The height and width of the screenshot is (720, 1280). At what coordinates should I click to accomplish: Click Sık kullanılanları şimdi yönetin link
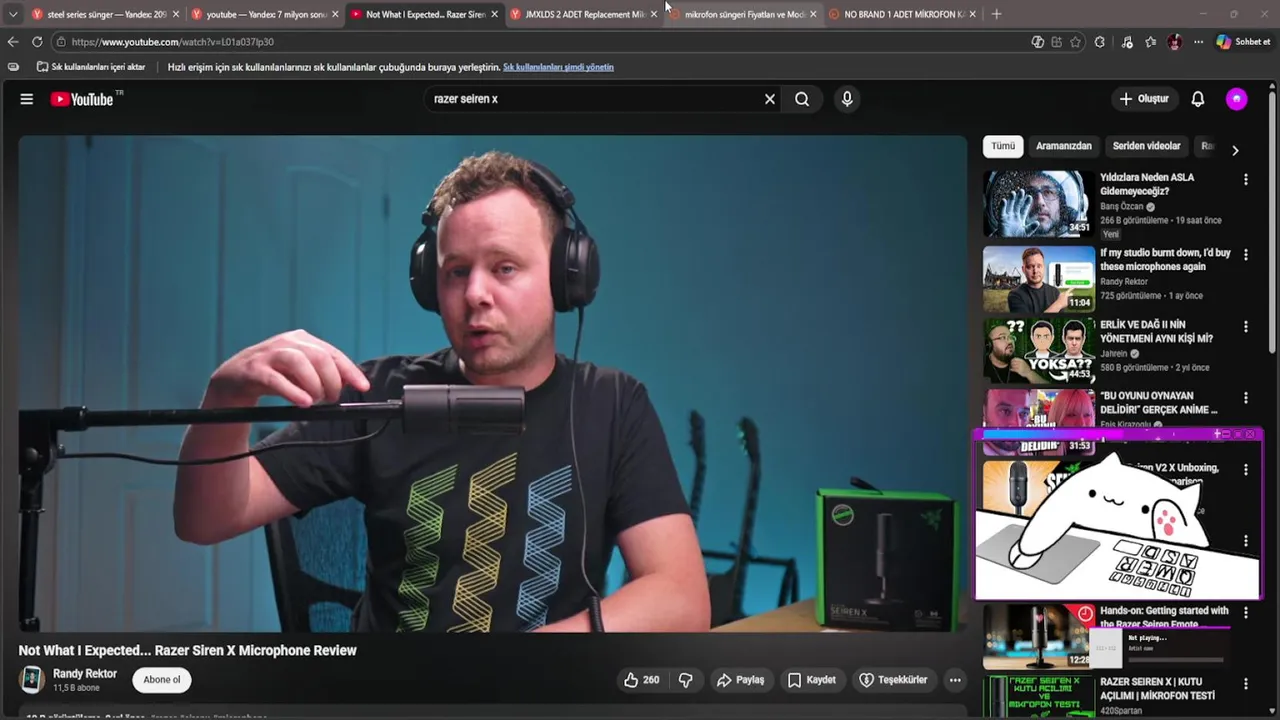(x=558, y=67)
